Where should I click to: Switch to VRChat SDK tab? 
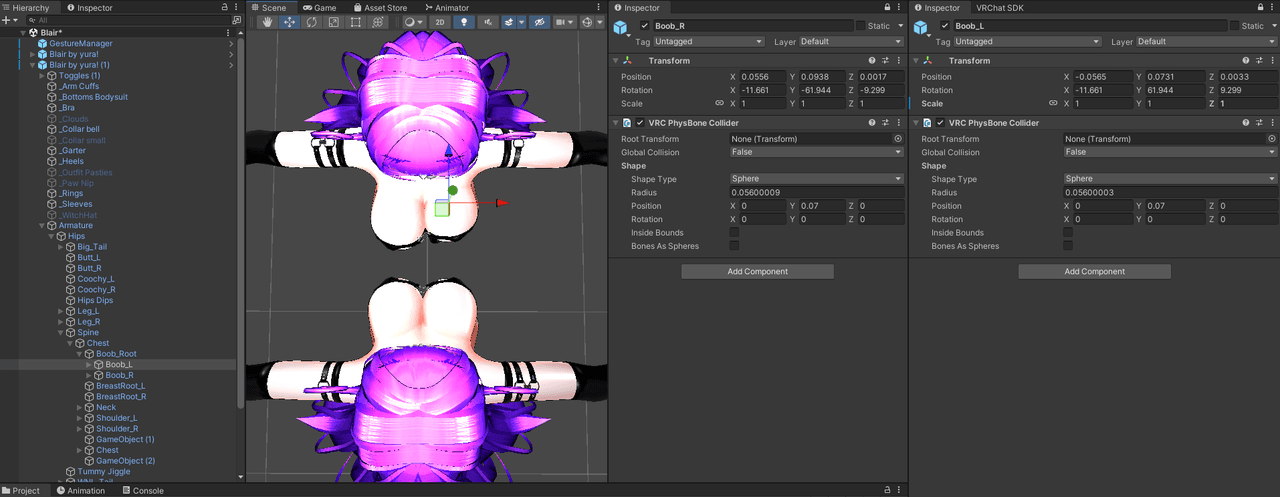click(999, 7)
